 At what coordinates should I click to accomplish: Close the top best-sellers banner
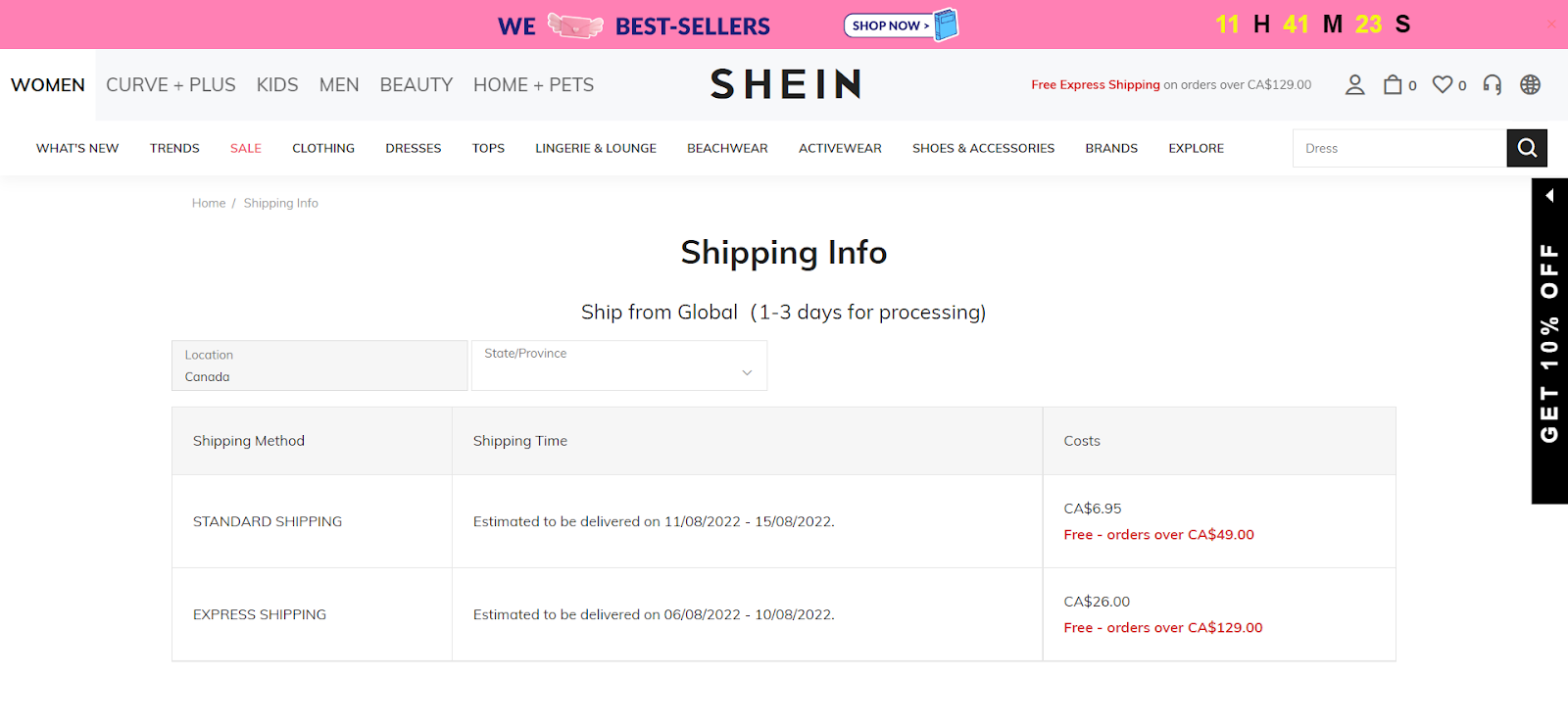(1551, 24)
